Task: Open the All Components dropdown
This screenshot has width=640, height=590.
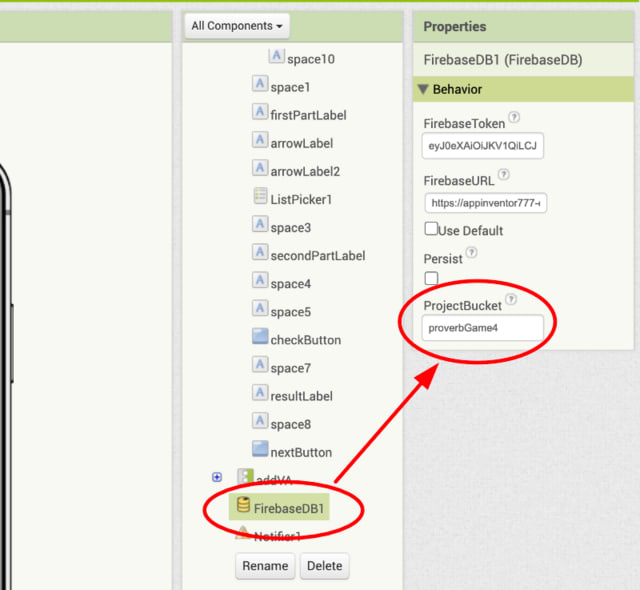Action: point(237,26)
